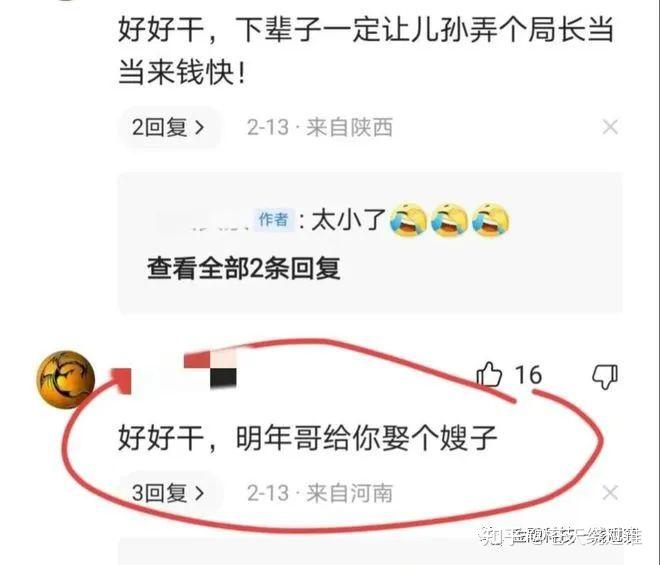Dislike the comment with the thumbs-down icon
The height and width of the screenshot is (565, 660).
pos(605,376)
